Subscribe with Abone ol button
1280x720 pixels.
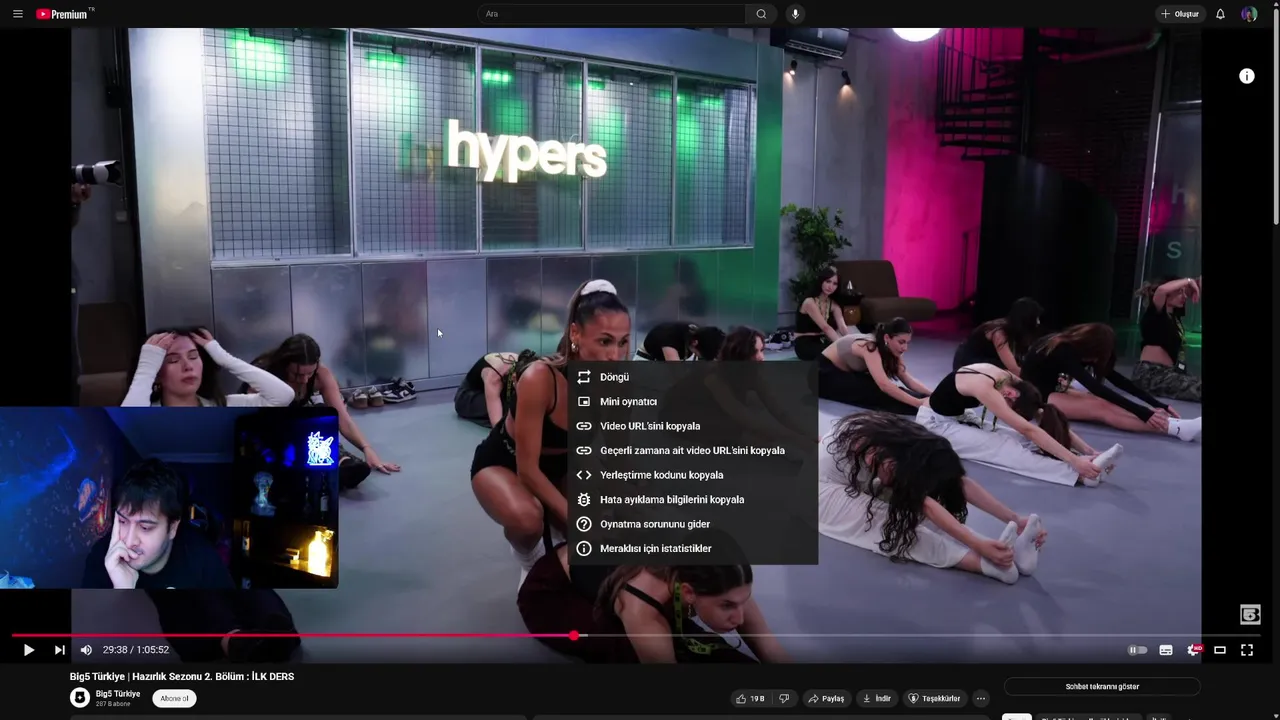coord(175,699)
